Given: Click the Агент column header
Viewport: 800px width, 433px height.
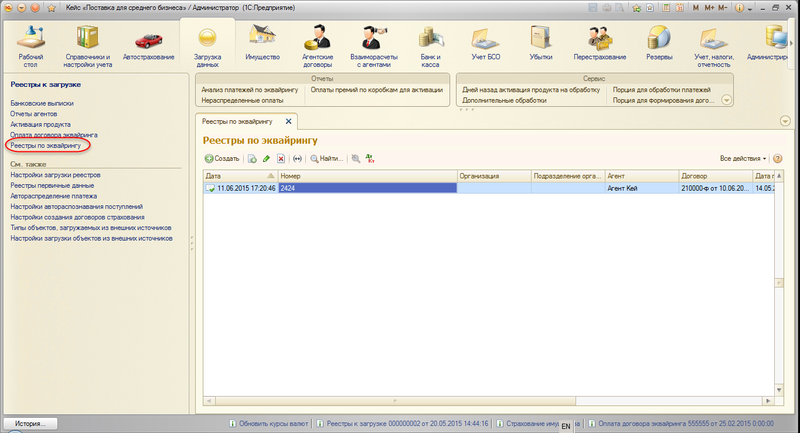Looking at the screenshot, I should [639, 175].
